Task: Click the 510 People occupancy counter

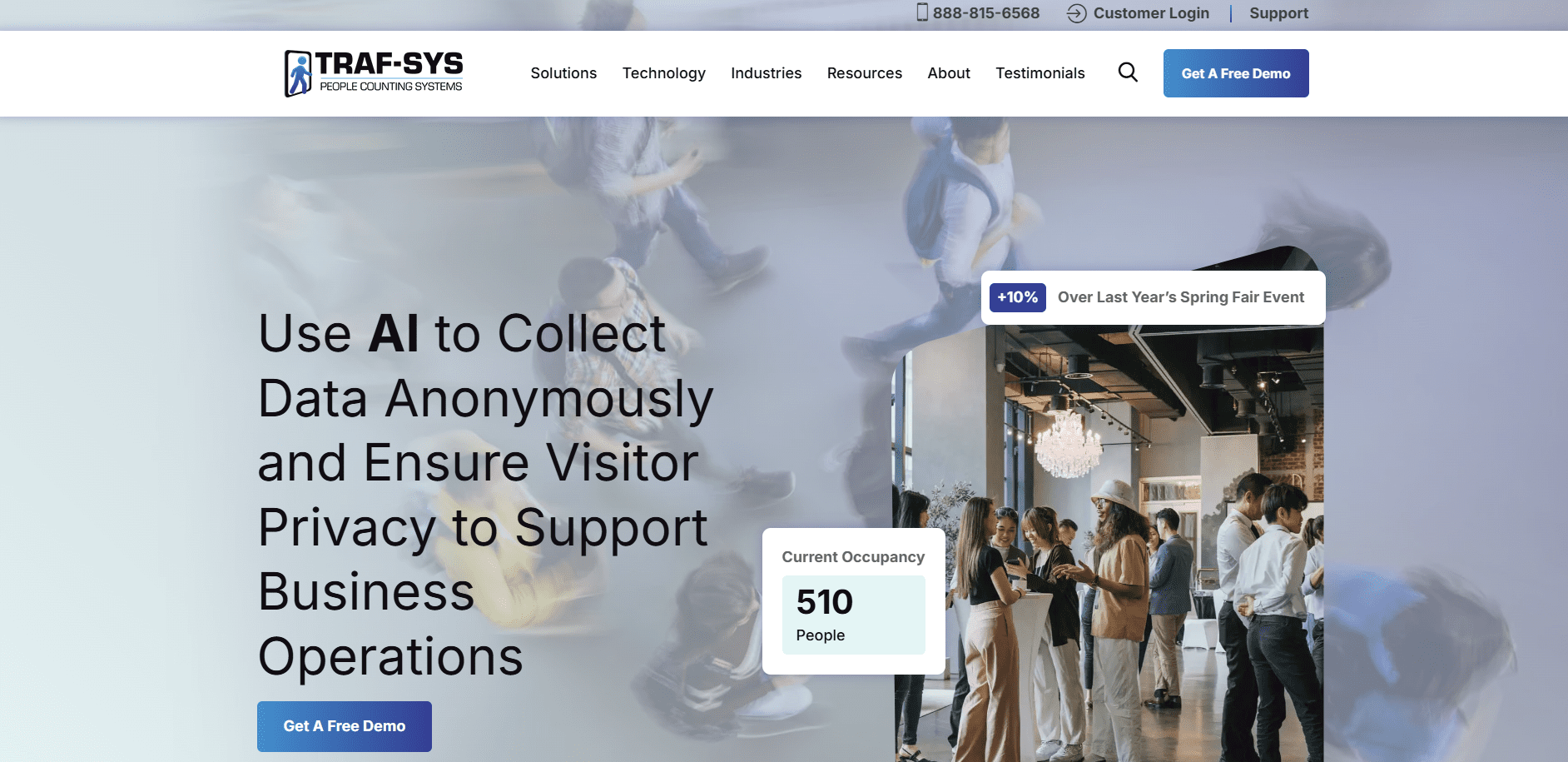Action: (x=854, y=615)
